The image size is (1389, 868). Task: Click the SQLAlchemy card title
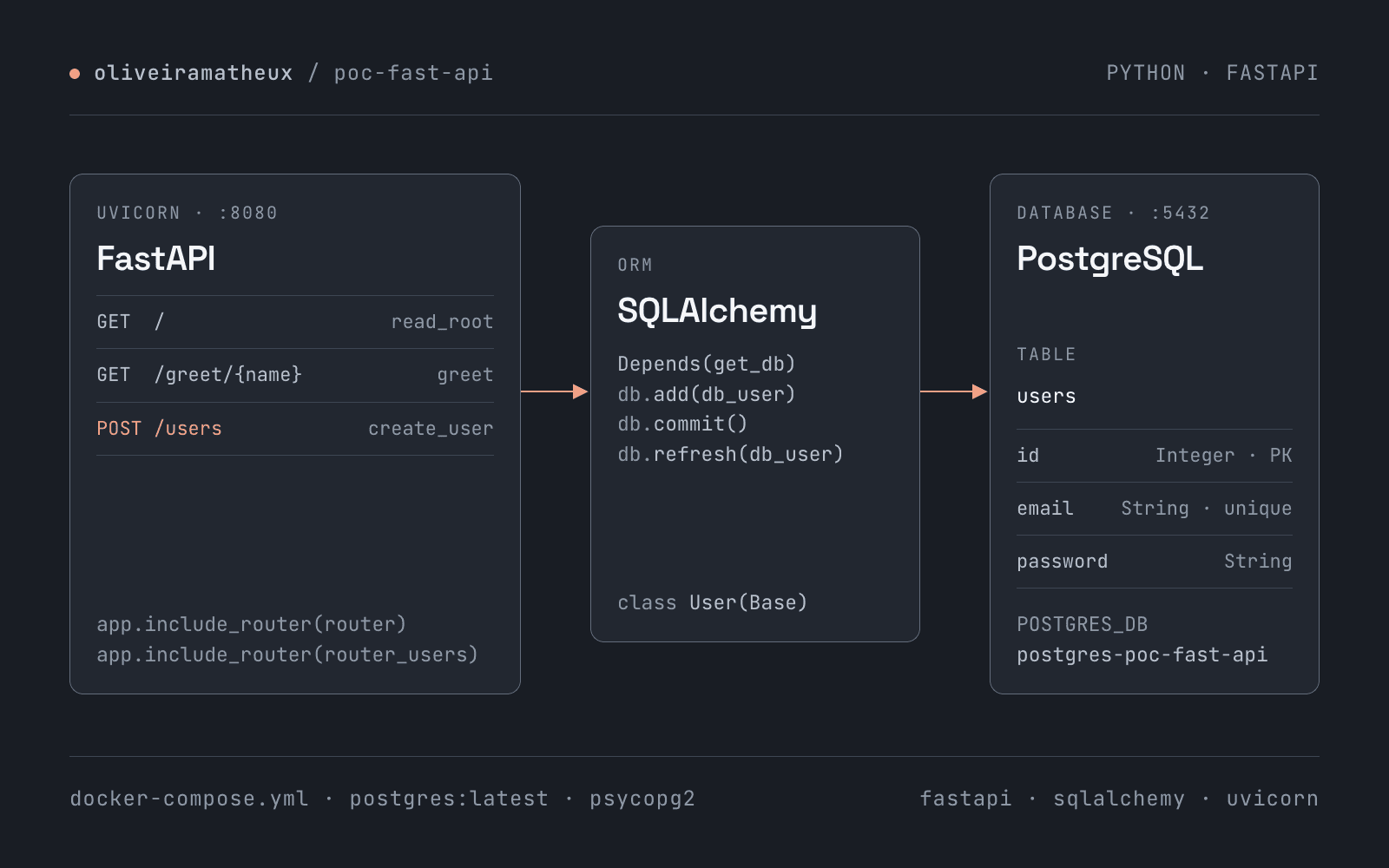717,311
